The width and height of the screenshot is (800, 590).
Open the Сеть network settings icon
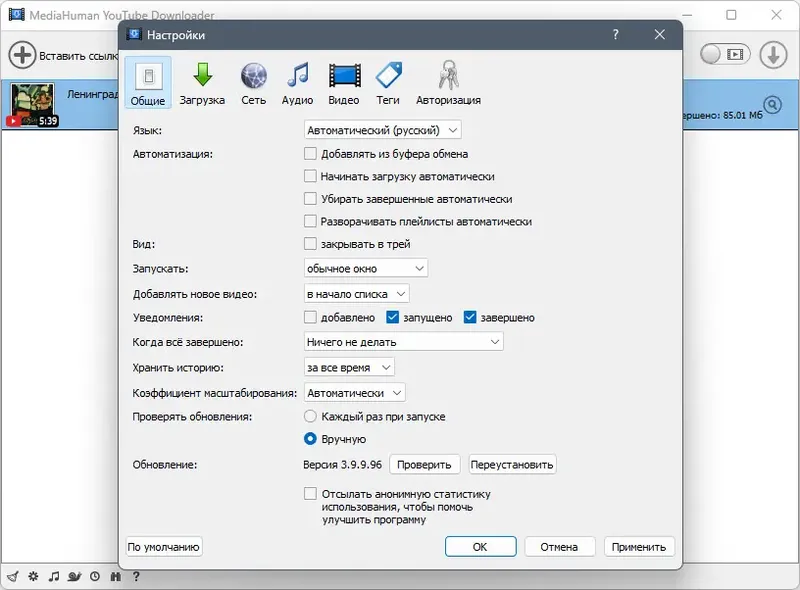(x=254, y=82)
